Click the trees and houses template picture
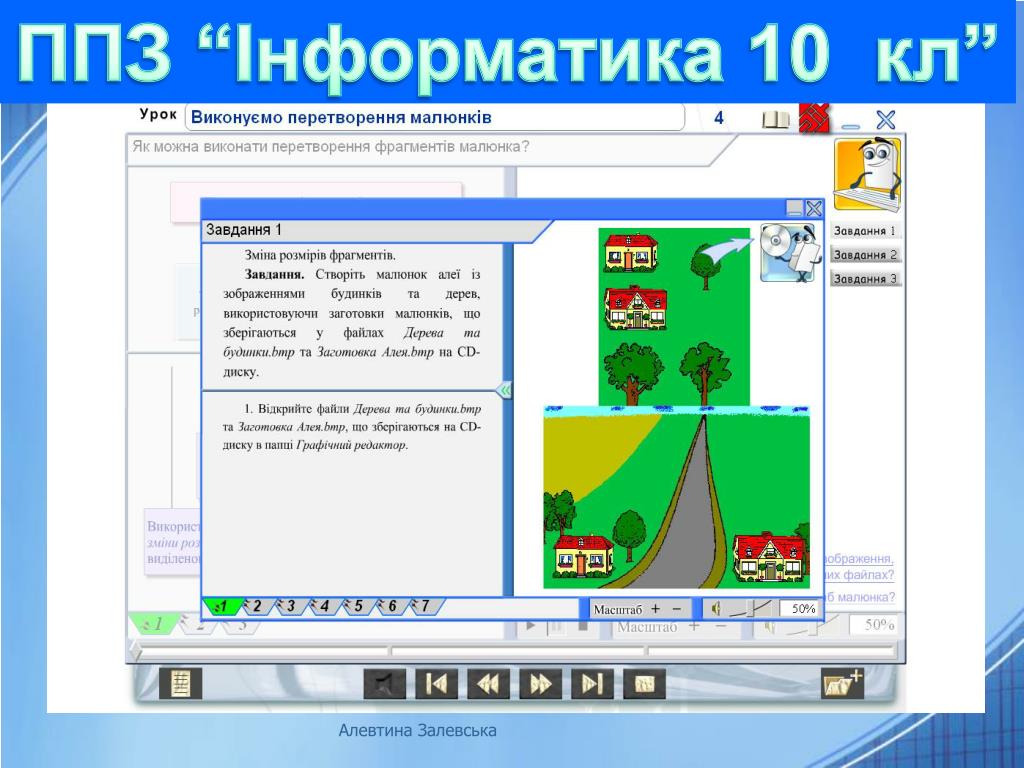 pyautogui.click(x=674, y=316)
